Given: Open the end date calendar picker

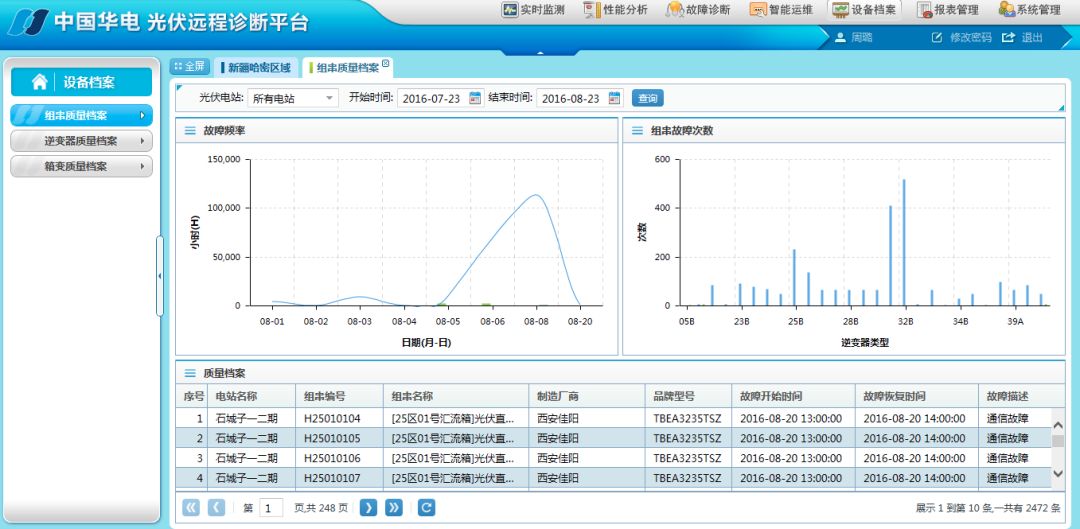Looking at the screenshot, I should point(615,98).
